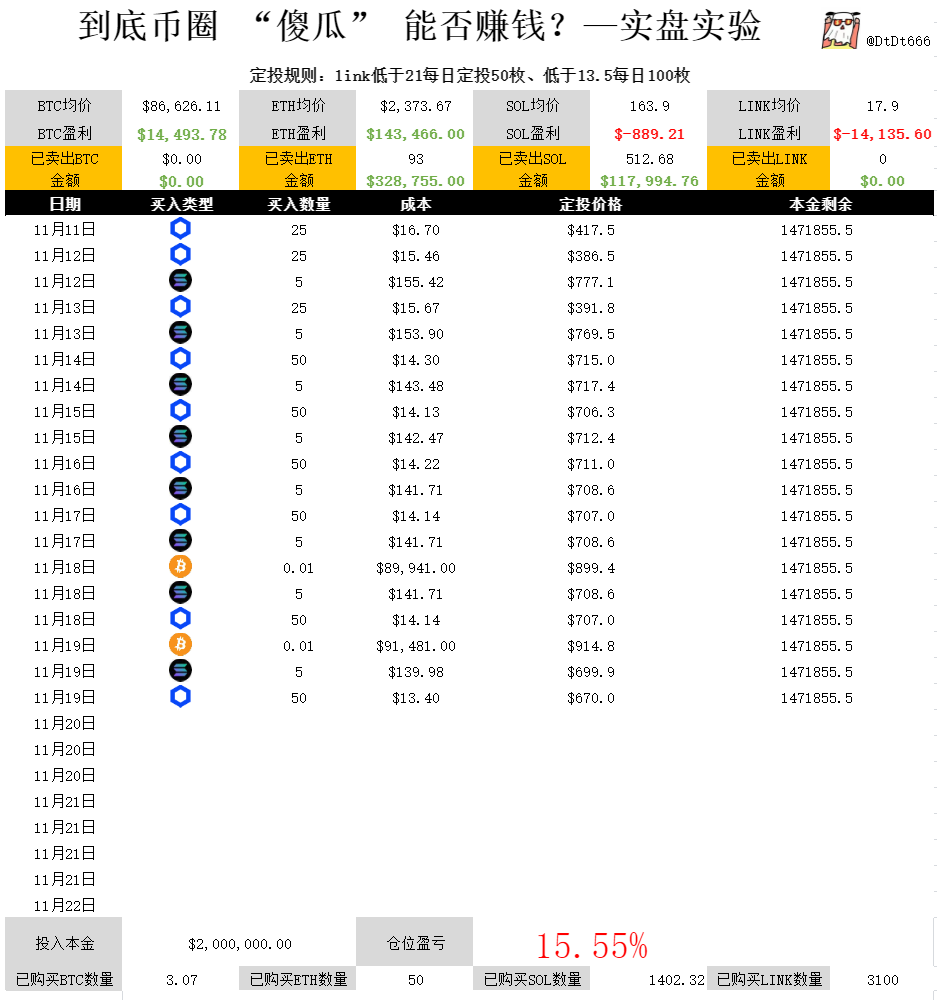Select the SOL icon in the 11月15日 row

[x=180, y=436]
